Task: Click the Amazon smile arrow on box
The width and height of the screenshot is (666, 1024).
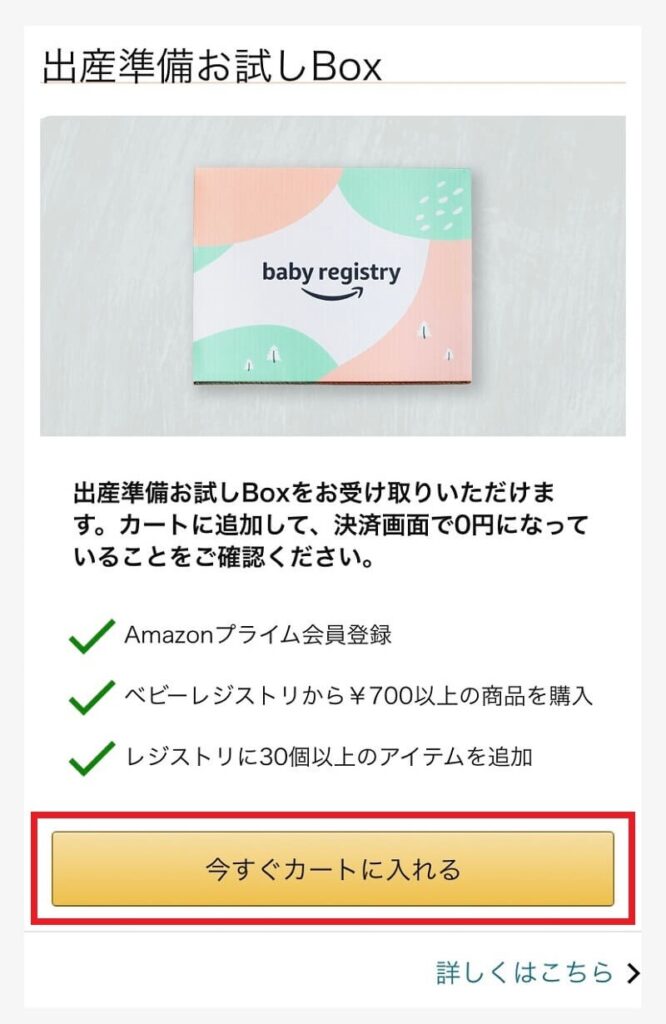Action: pyautogui.click(x=332, y=295)
